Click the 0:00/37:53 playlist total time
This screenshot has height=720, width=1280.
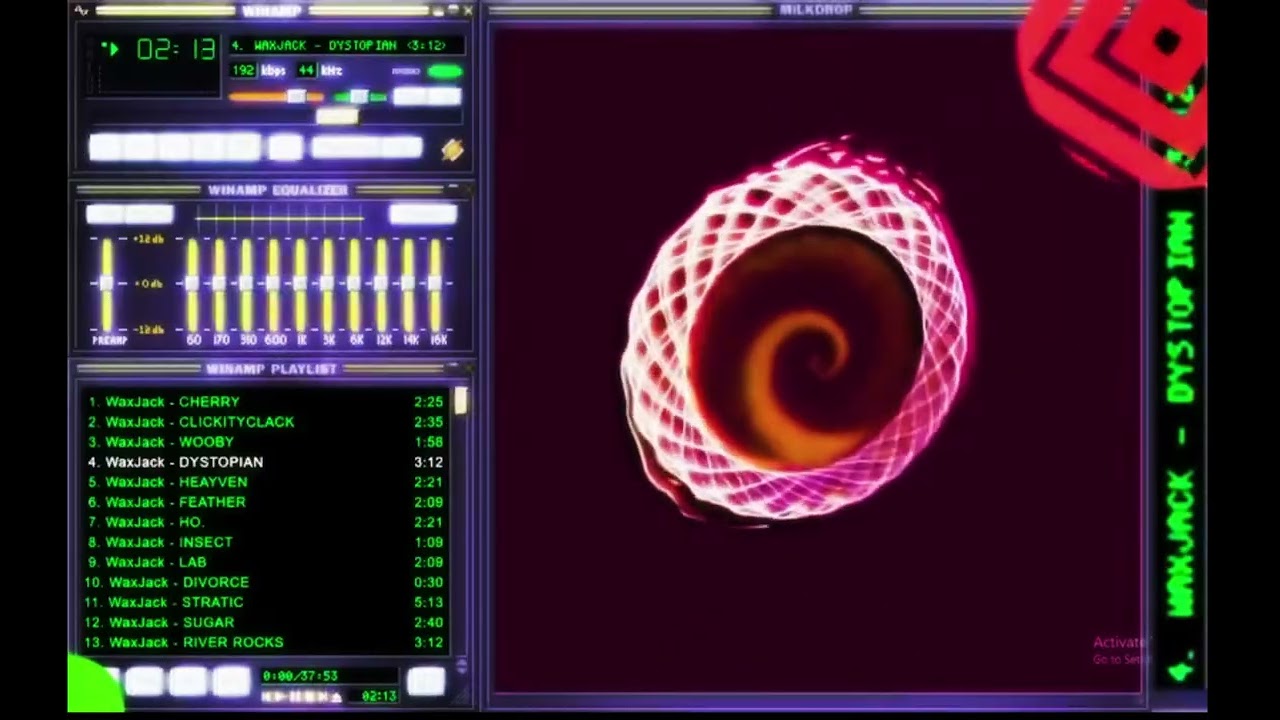click(300, 676)
